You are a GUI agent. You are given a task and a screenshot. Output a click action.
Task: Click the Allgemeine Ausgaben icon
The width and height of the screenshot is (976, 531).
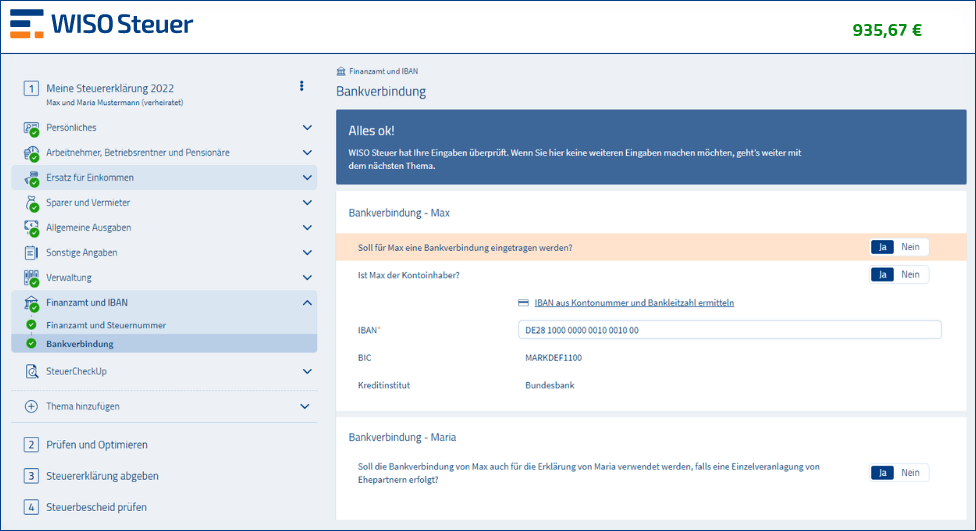point(31,228)
